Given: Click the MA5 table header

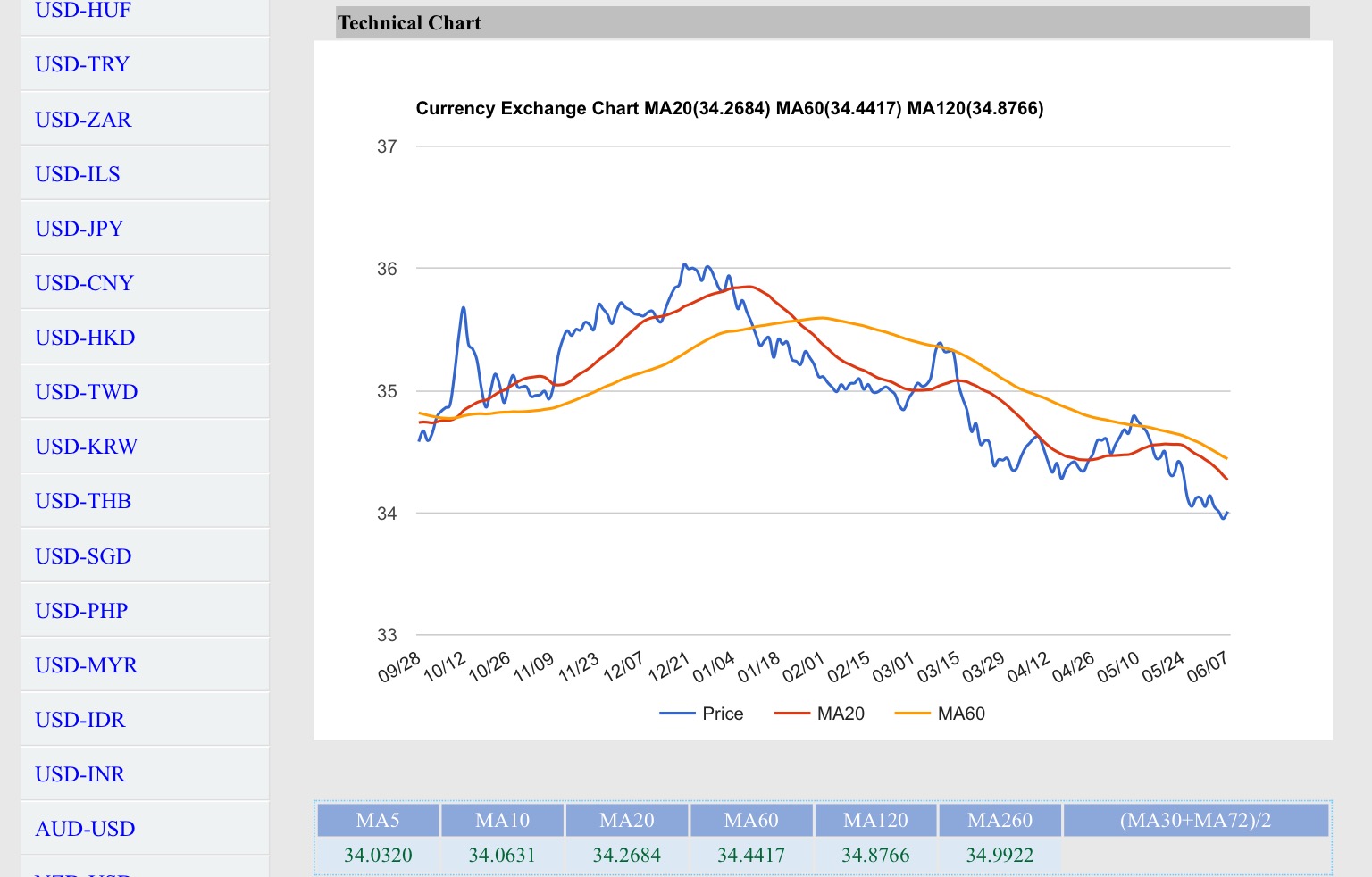Looking at the screenshot, I should tap(378, 820).
